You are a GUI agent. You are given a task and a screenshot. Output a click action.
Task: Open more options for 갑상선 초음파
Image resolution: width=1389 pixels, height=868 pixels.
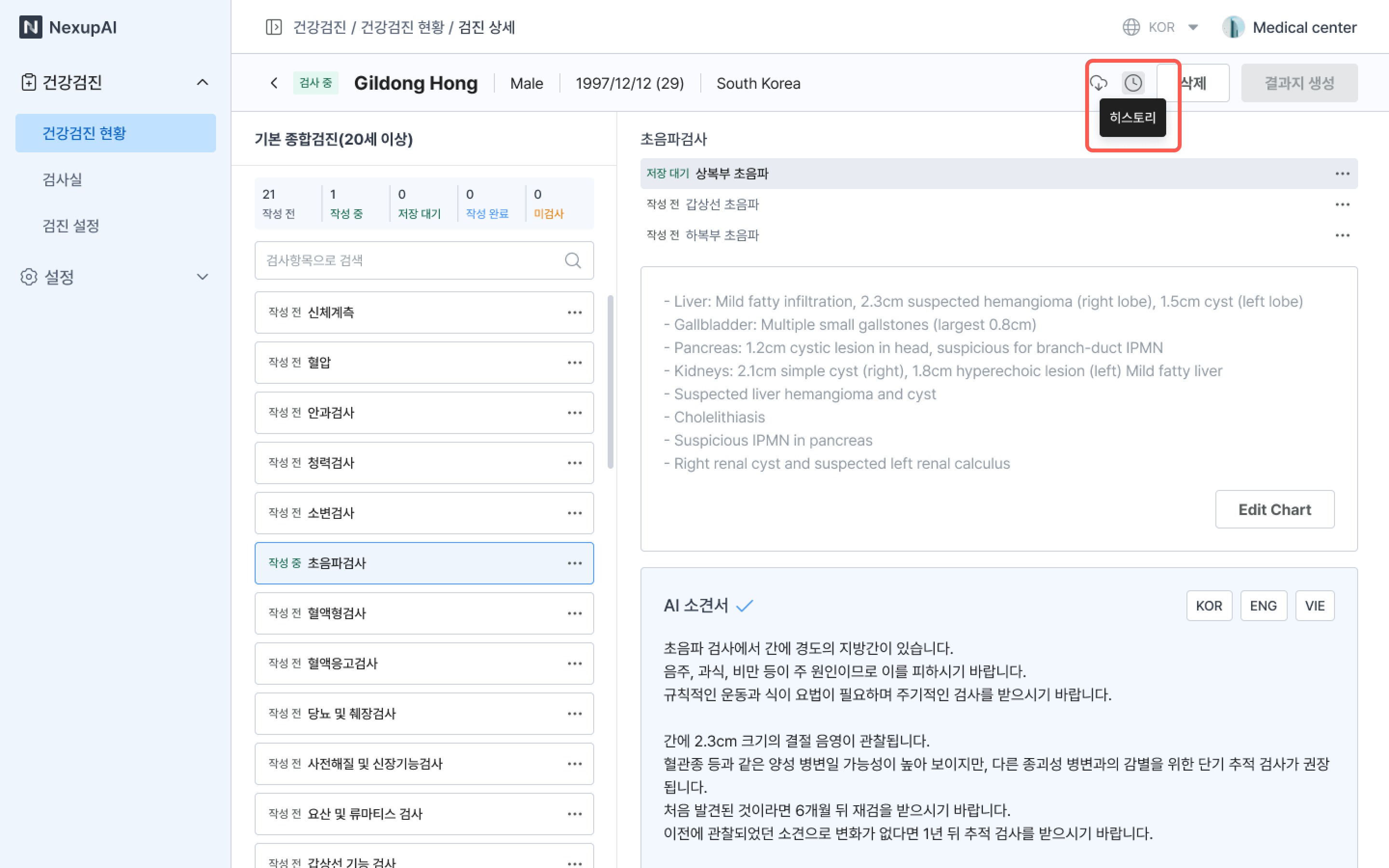click(1342, 204)
